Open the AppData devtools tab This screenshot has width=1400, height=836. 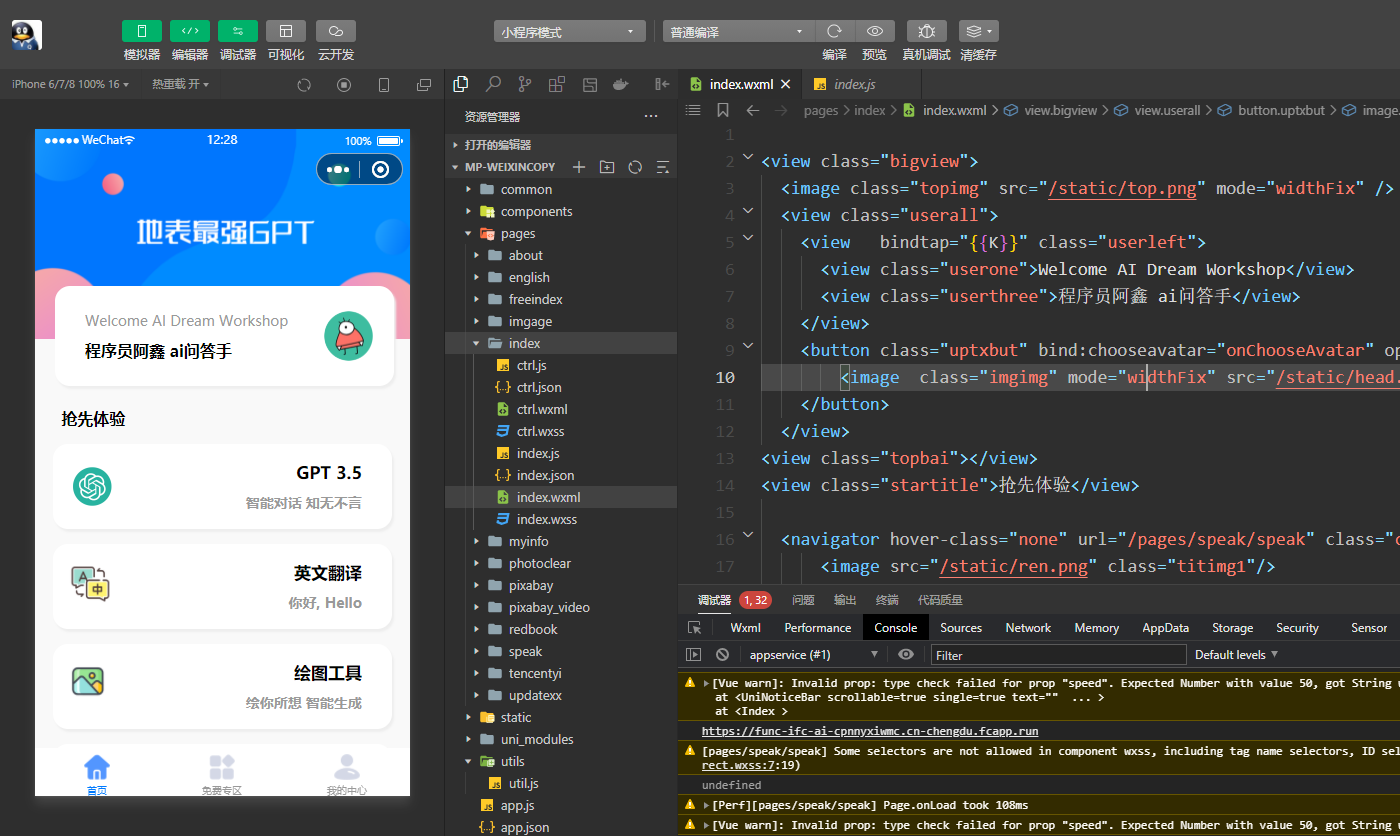tap(1166, 628)
